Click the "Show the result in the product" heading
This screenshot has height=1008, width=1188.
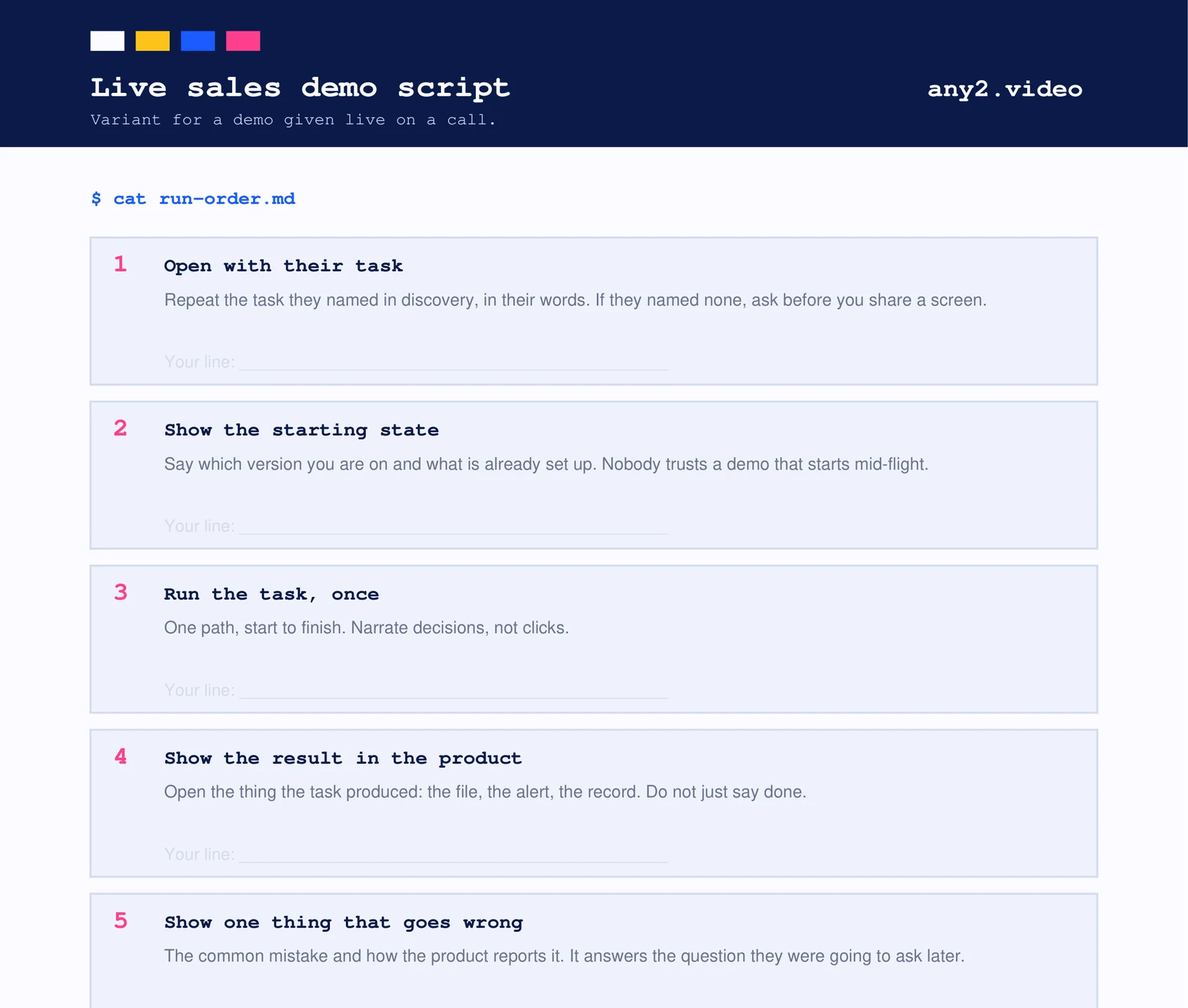coord(342,758)
